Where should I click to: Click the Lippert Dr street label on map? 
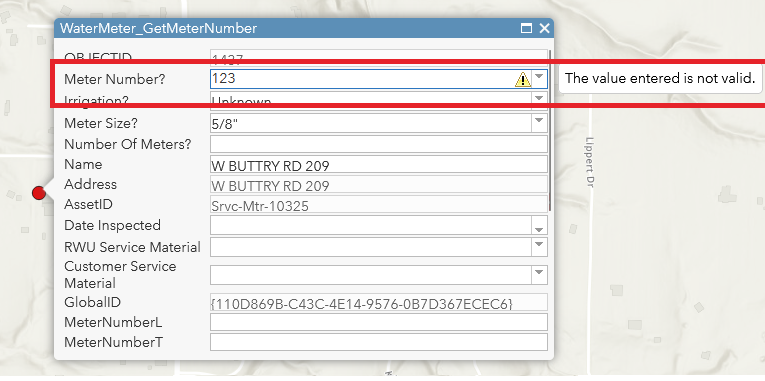coord(589,161)
